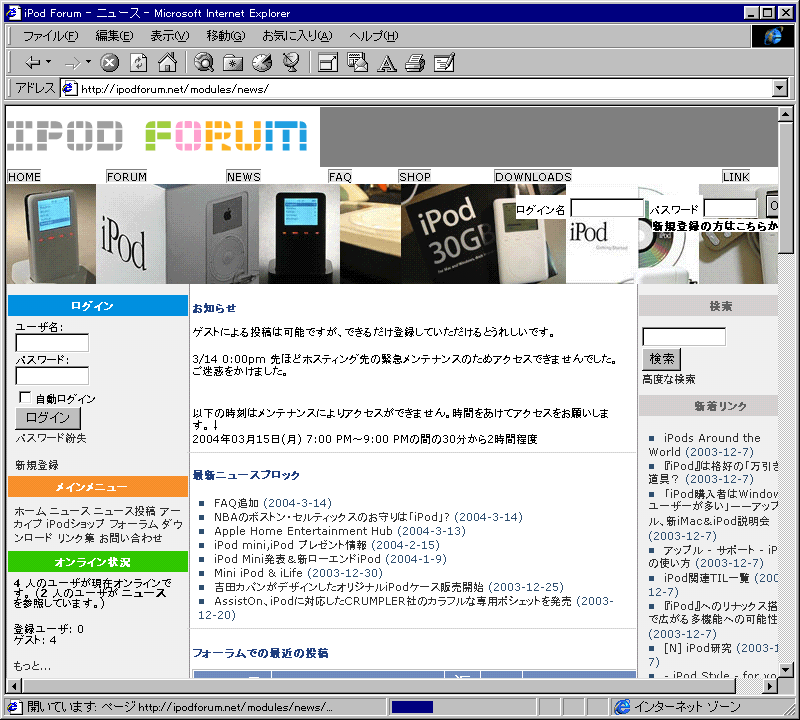Click the search text field under 検索
This screenshot has height=720, width=800.
click(x=684, y=337)
